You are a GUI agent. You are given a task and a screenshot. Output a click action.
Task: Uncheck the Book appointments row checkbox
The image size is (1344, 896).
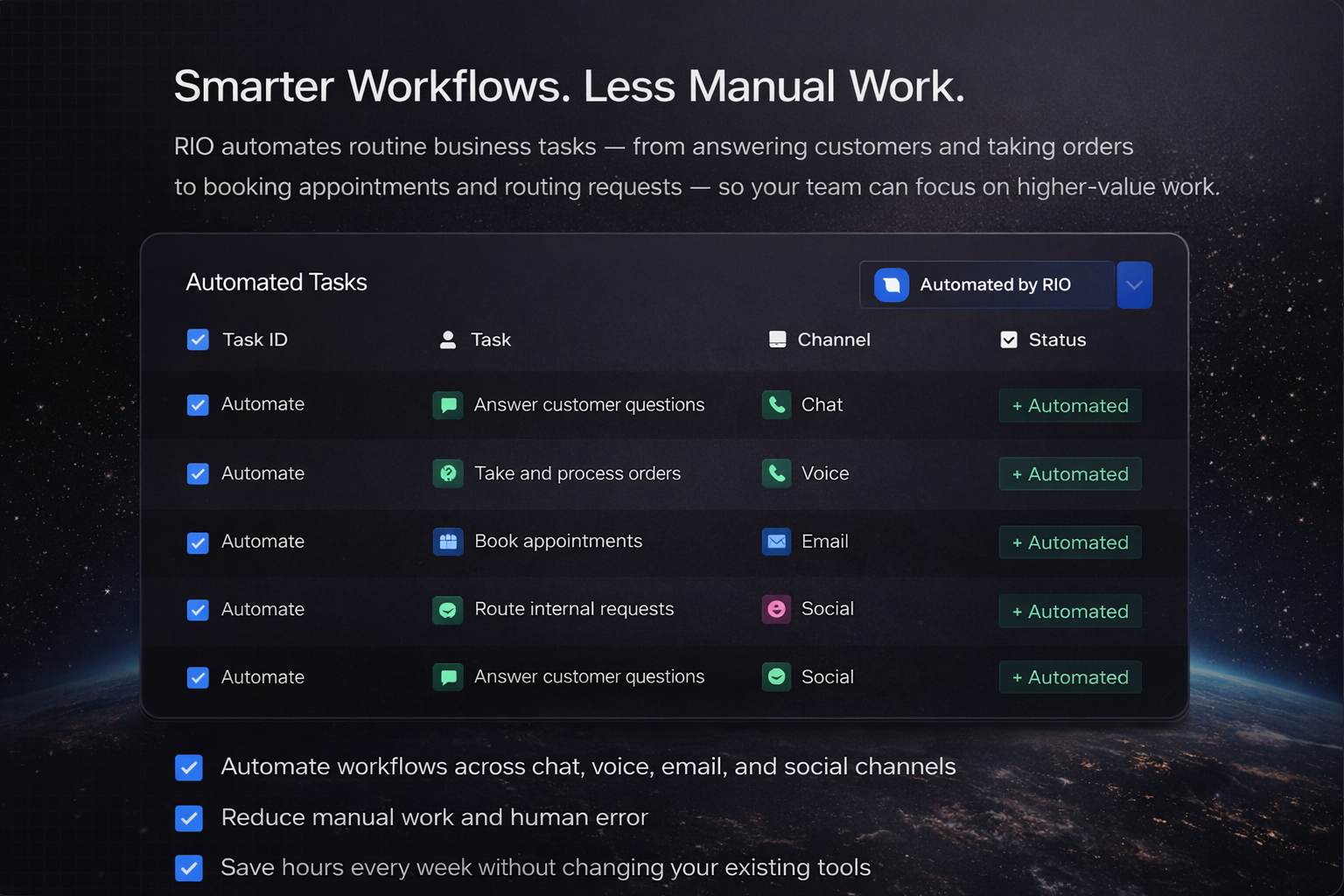click(x=198, y=542)
